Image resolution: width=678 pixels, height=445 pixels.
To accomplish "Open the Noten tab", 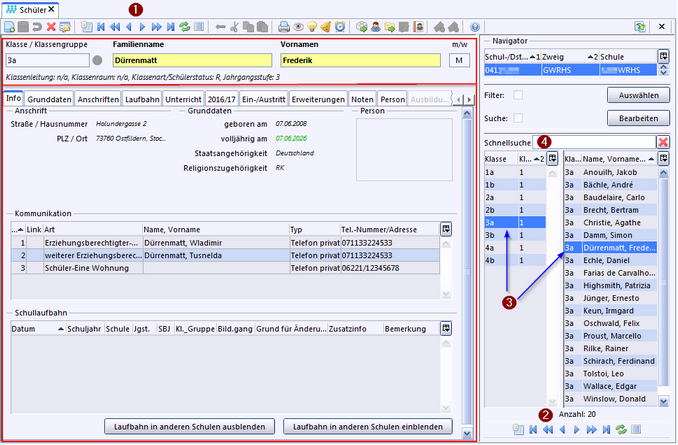I will click(363, 100).
